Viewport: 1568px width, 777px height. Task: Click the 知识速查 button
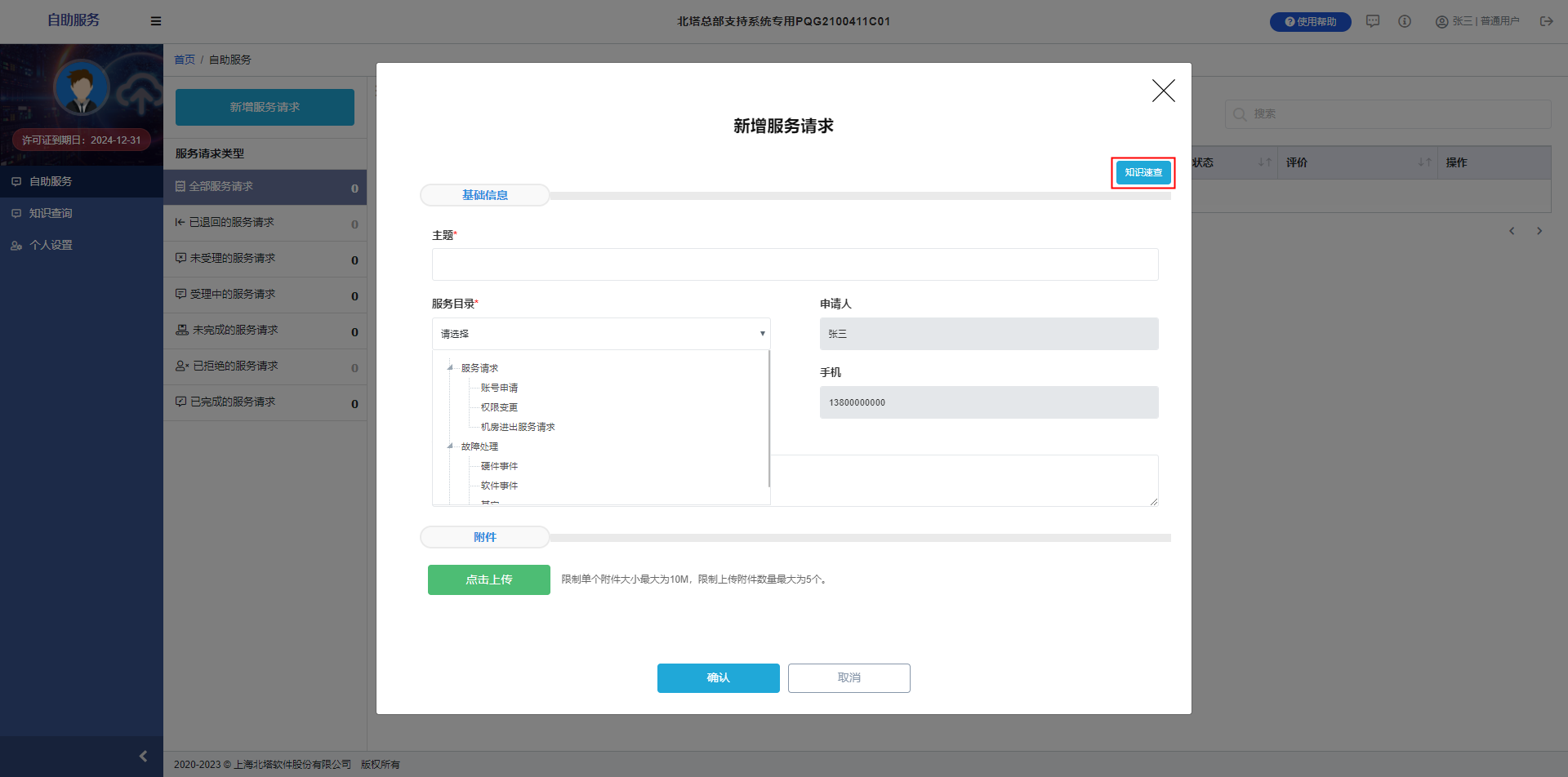pos(1143,172)
